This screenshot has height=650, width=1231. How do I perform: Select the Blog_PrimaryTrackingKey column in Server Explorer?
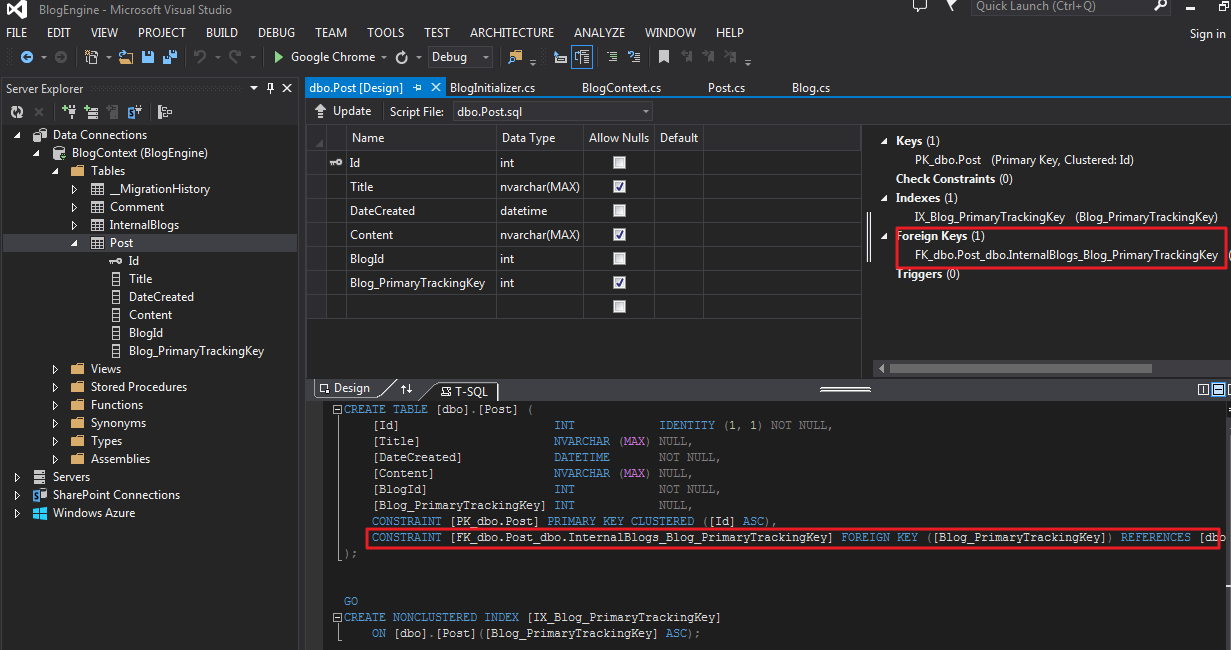196,351
